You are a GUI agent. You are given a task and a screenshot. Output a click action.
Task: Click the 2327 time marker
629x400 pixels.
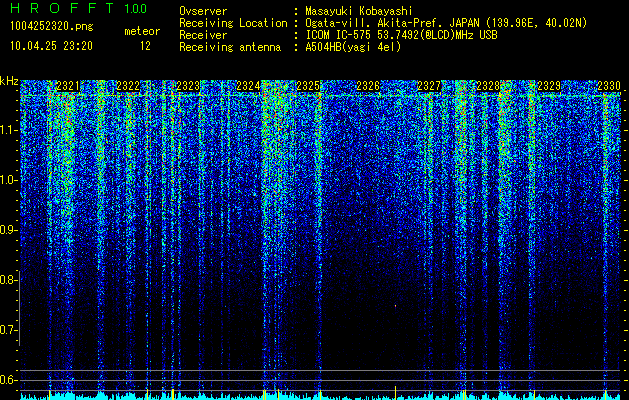pyautogui.click(x=429, y=86)
